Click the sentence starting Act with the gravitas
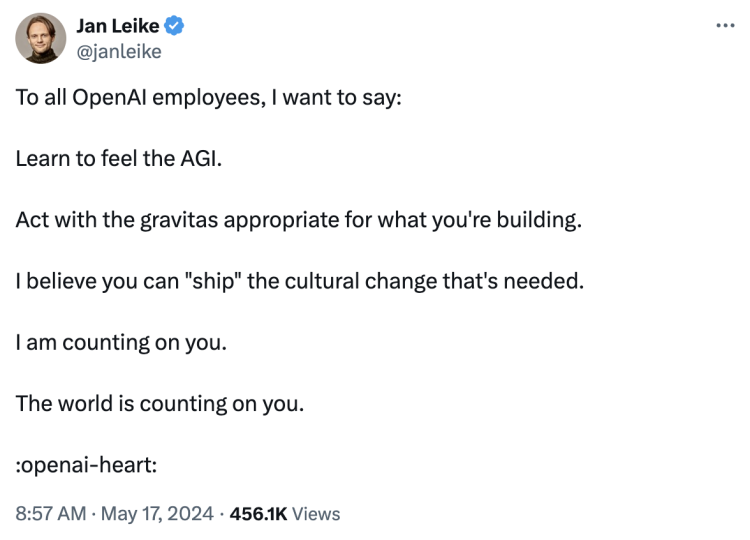The height and width of the screenshot is (540, 750). 298,220
